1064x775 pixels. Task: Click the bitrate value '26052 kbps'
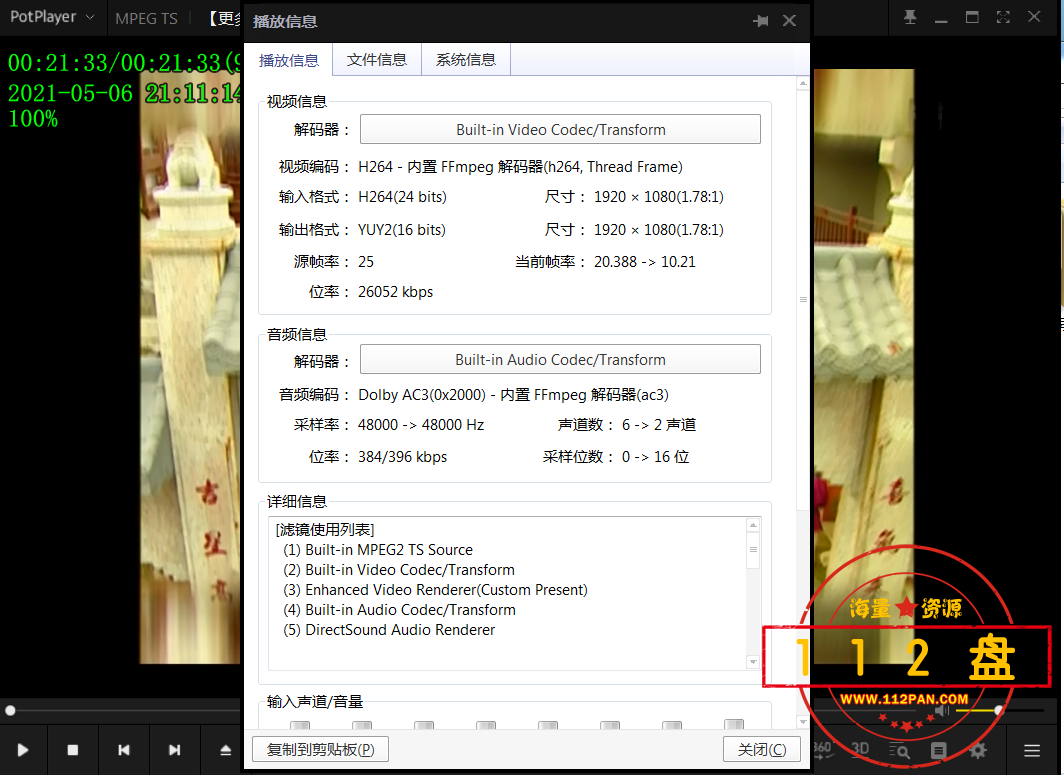(x=396, y=292)
